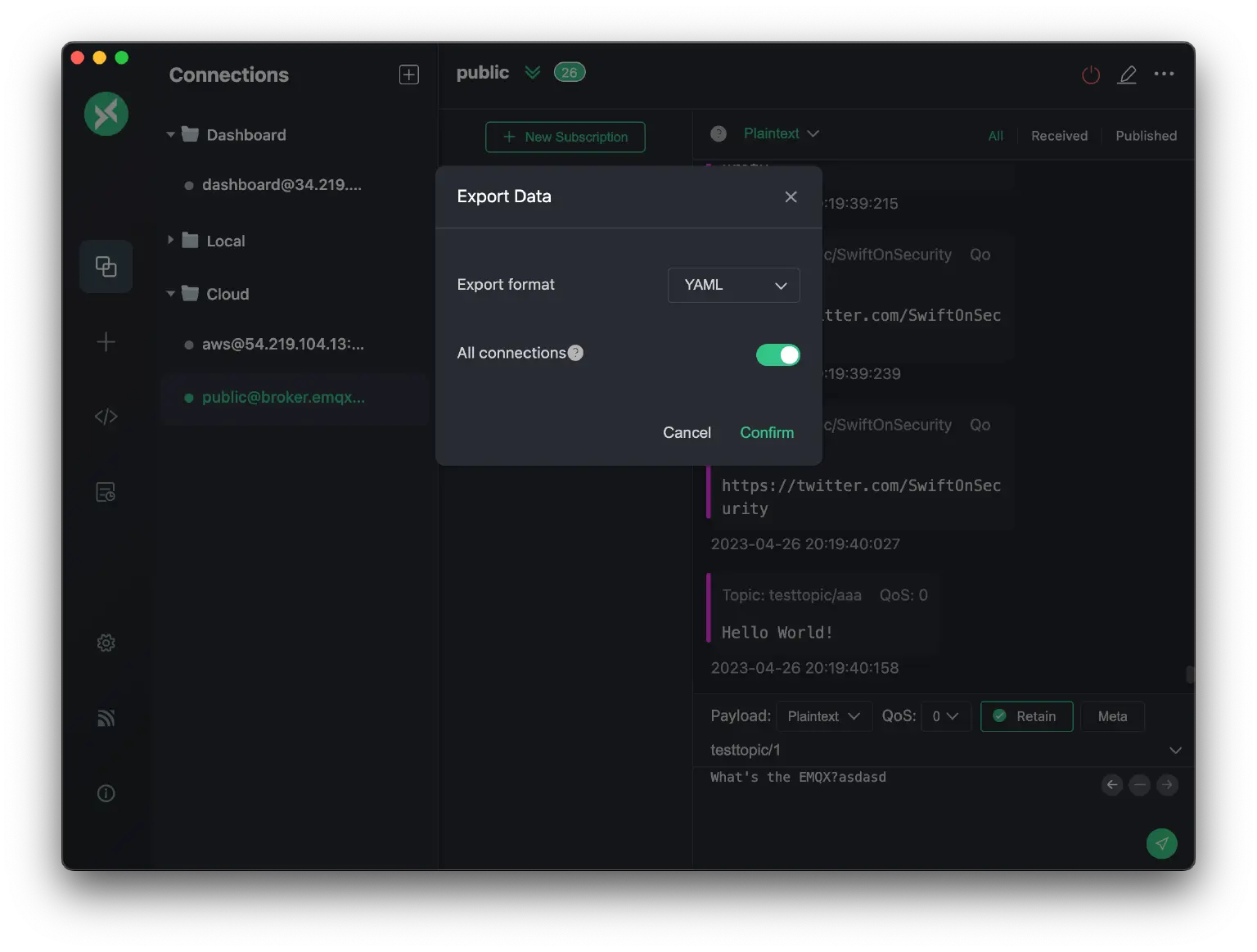Image resolution: width=1257 pixels, height=952 pixels.
Task: Disable the All connections toggle
Action: click(777, 354)
